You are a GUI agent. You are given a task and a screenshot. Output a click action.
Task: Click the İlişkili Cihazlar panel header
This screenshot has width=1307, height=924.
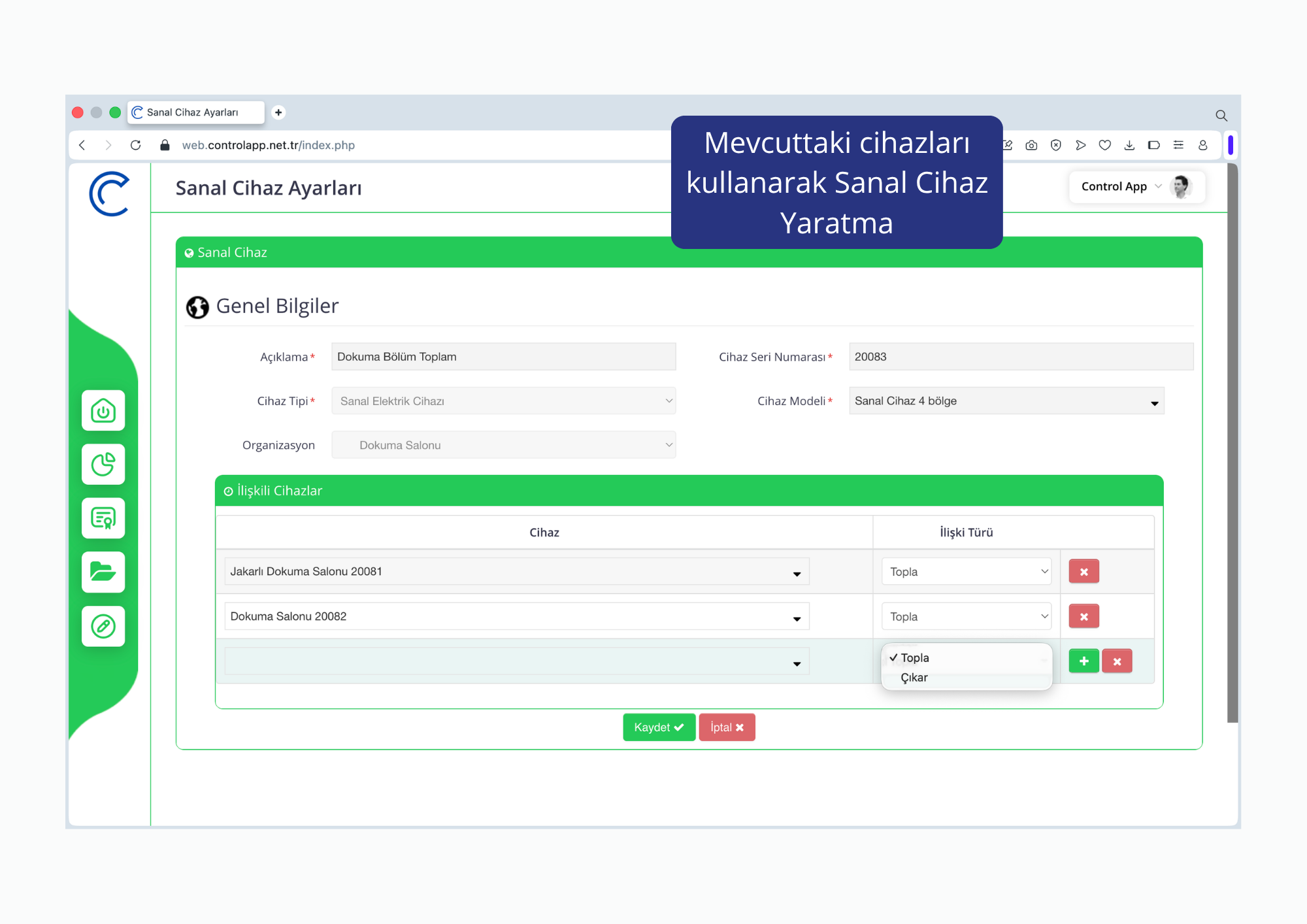689,491
